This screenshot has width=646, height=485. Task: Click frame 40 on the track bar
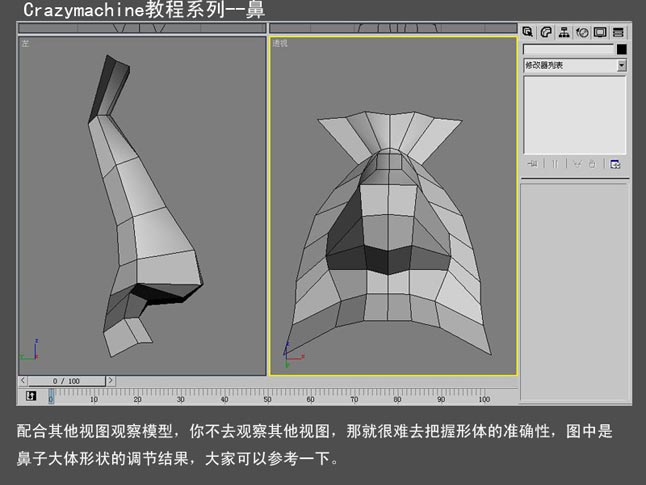pyautogui.click(x=225, y=399)
